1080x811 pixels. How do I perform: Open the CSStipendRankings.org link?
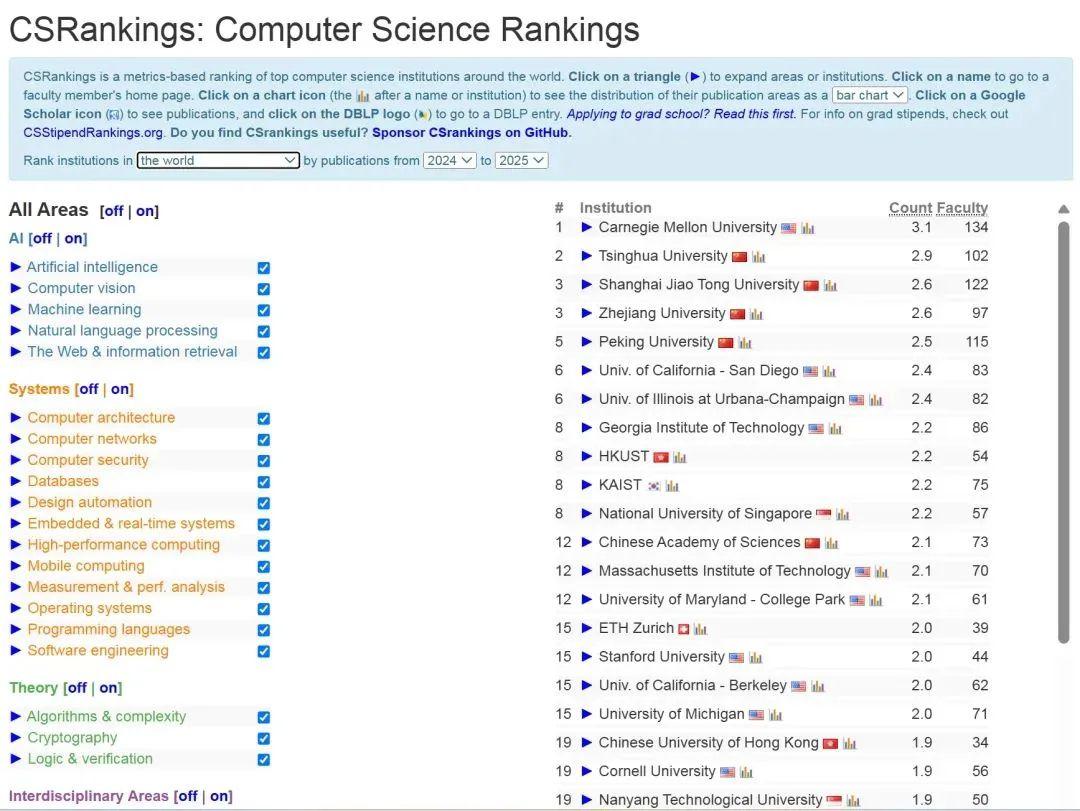pos(93,132)
